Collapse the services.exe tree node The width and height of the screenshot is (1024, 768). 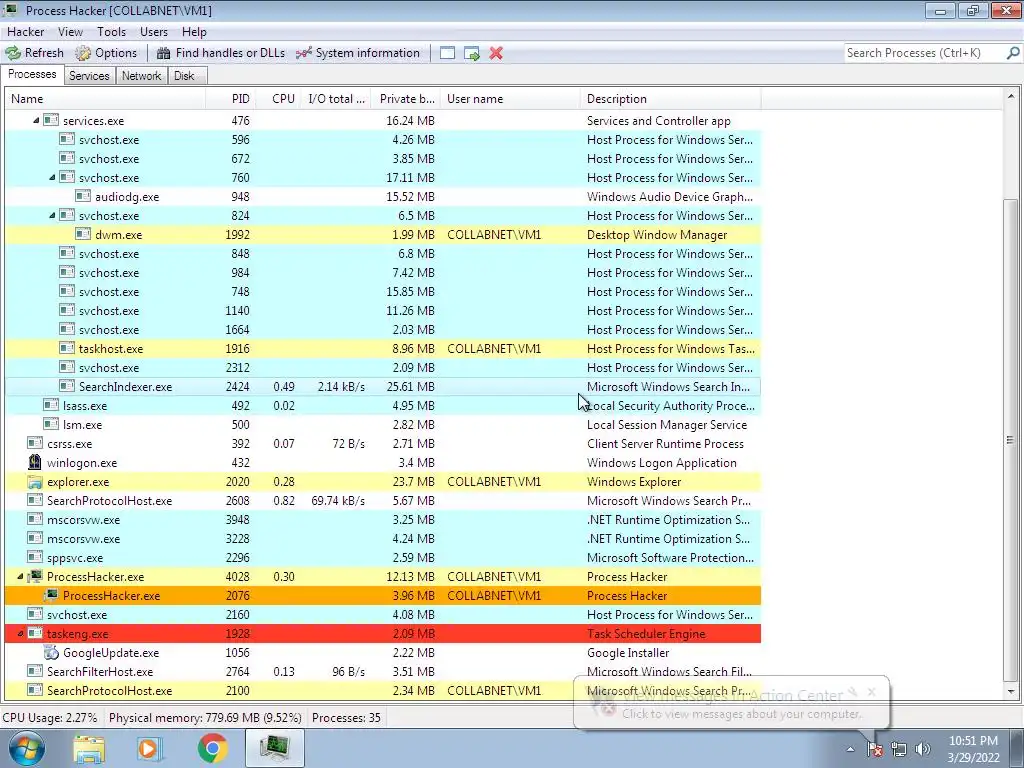point(36,121)
